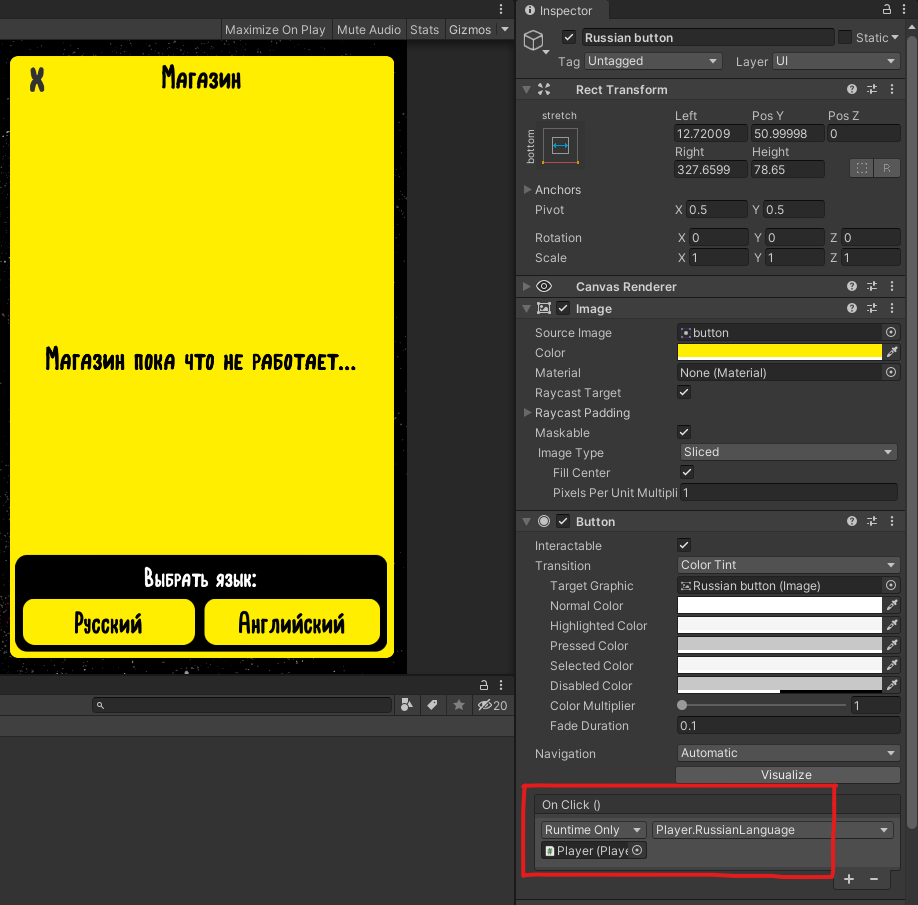Screen dimensions: 918x905
Task: Pick Normal Color with the eyedropper
Action: pyautogui.click(x=892, y=606)
